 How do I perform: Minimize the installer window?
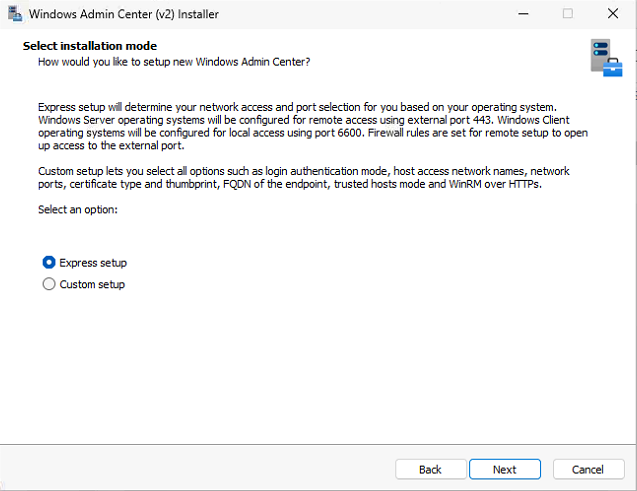[x=523, y=14]
